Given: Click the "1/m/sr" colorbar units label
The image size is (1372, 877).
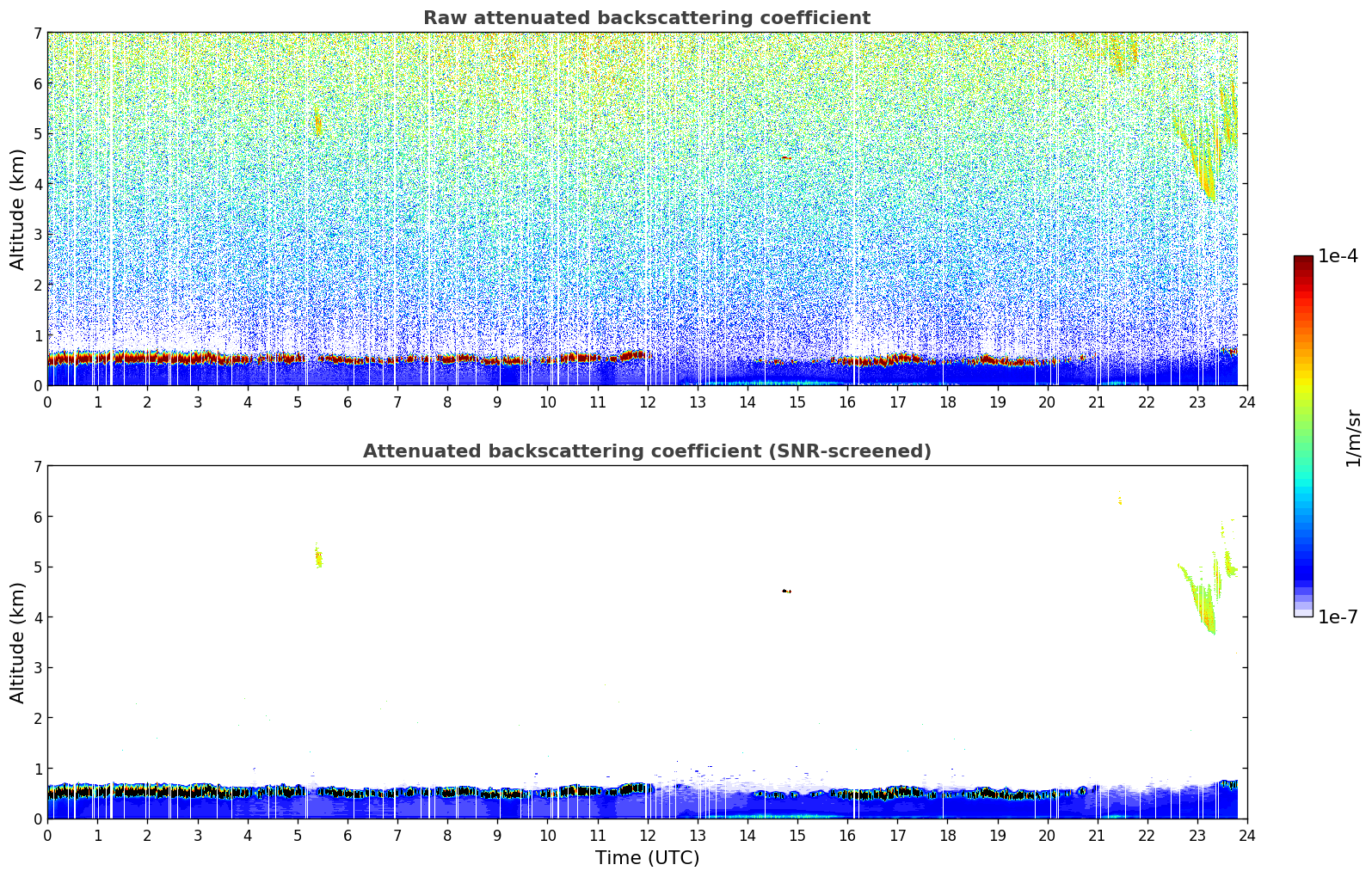Looking at the screenshot, I should (x=1353, y=437).
